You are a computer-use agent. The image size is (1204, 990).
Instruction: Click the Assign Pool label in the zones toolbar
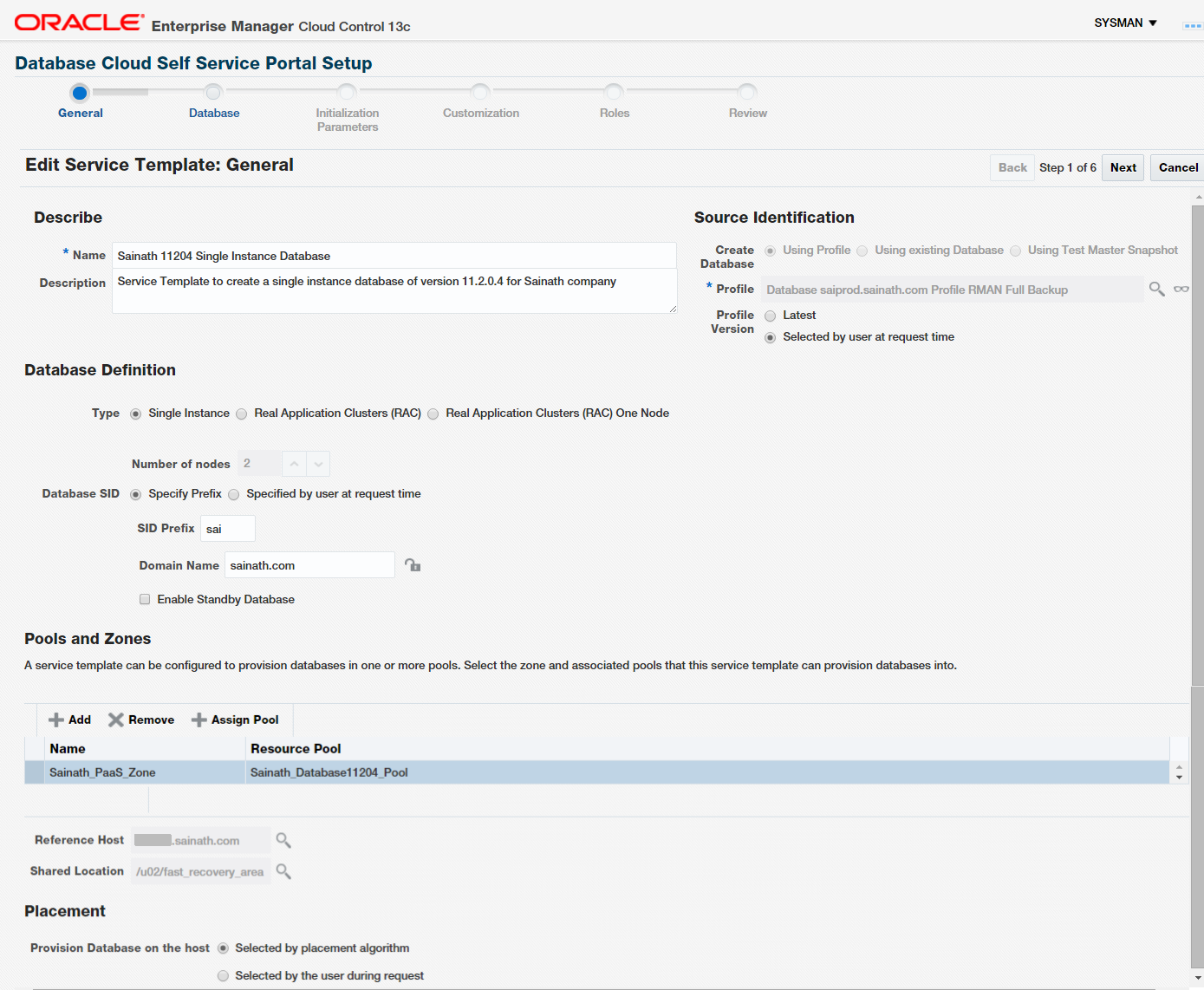245,720
